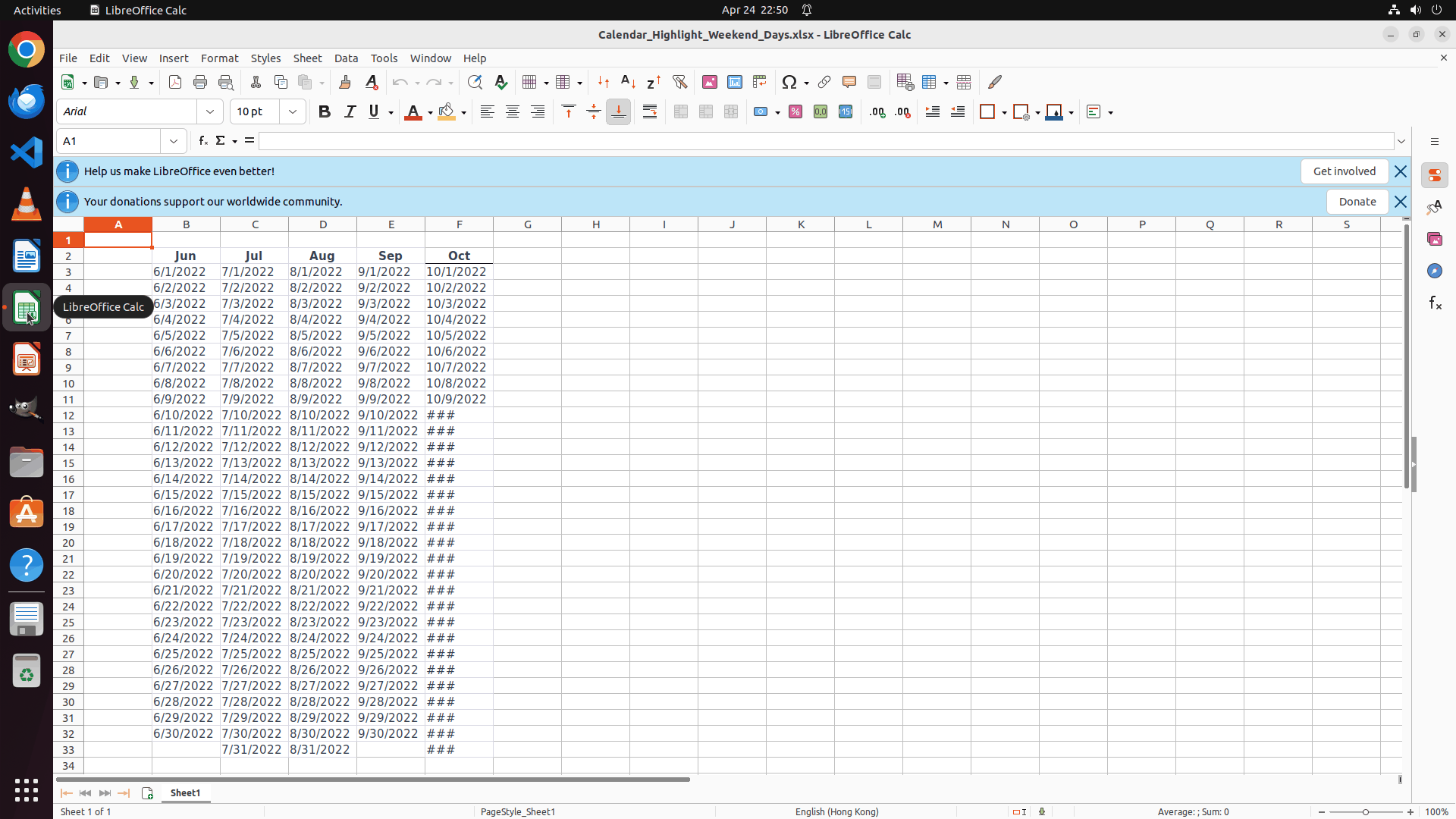Open the Insert Special Character tool

tap(789, 82)
